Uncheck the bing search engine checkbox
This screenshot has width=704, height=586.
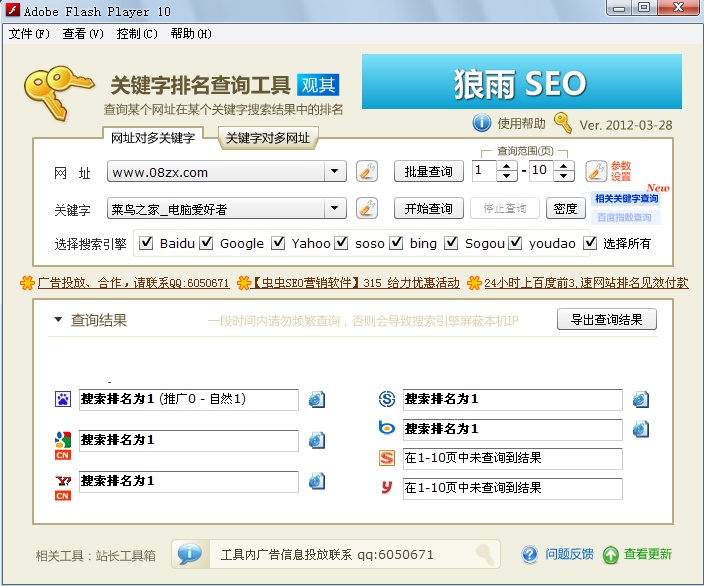396,243
